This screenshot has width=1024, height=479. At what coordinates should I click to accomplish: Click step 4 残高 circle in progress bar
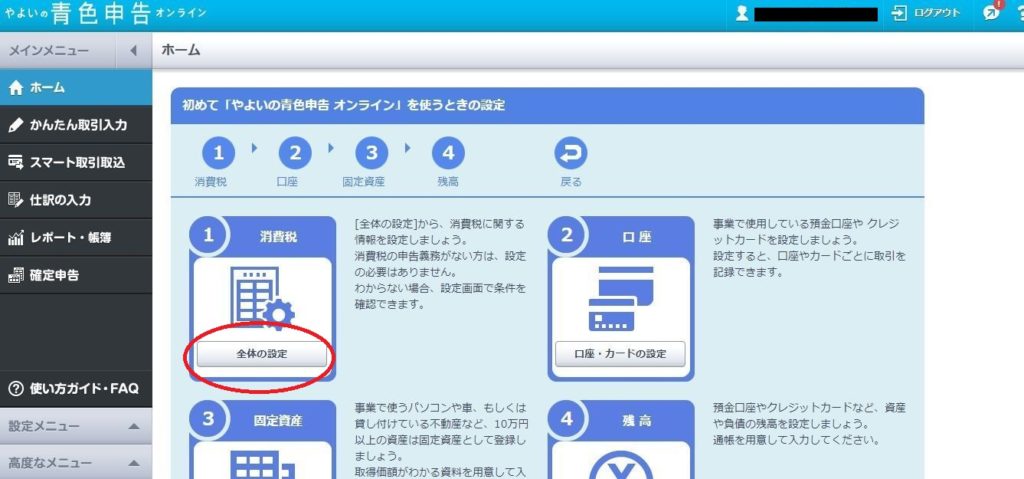[x=448, y=154]
